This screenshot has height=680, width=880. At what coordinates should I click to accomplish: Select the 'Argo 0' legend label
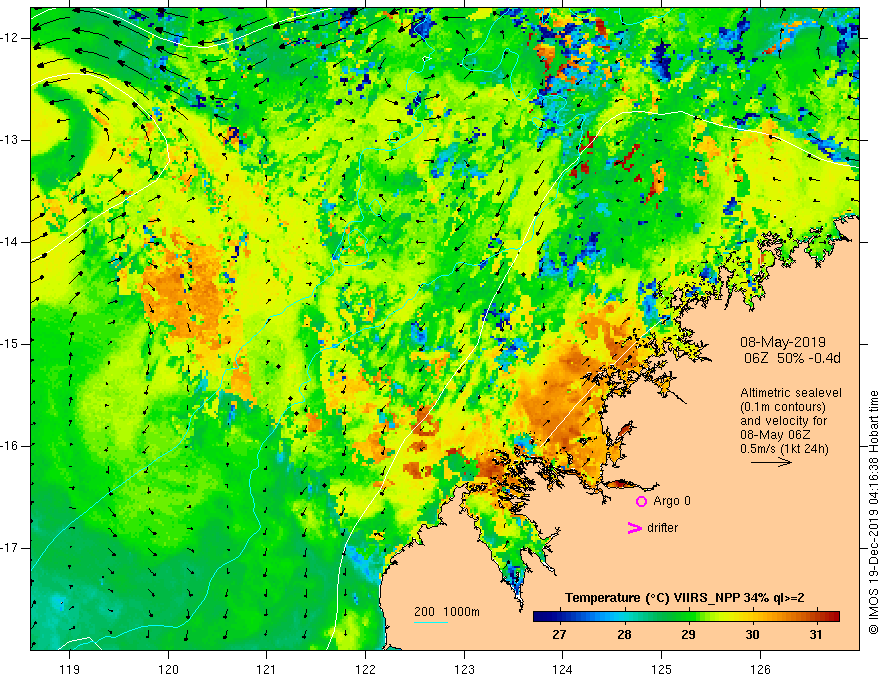(x=672, y=500)
